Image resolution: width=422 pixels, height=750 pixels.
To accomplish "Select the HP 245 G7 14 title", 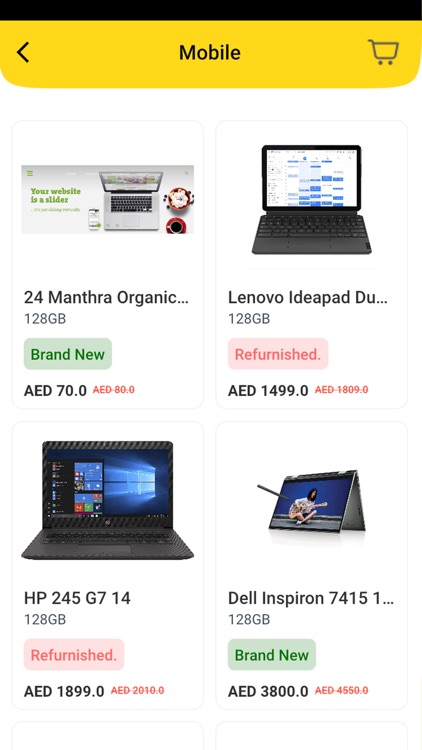I will tap(77, 598).
